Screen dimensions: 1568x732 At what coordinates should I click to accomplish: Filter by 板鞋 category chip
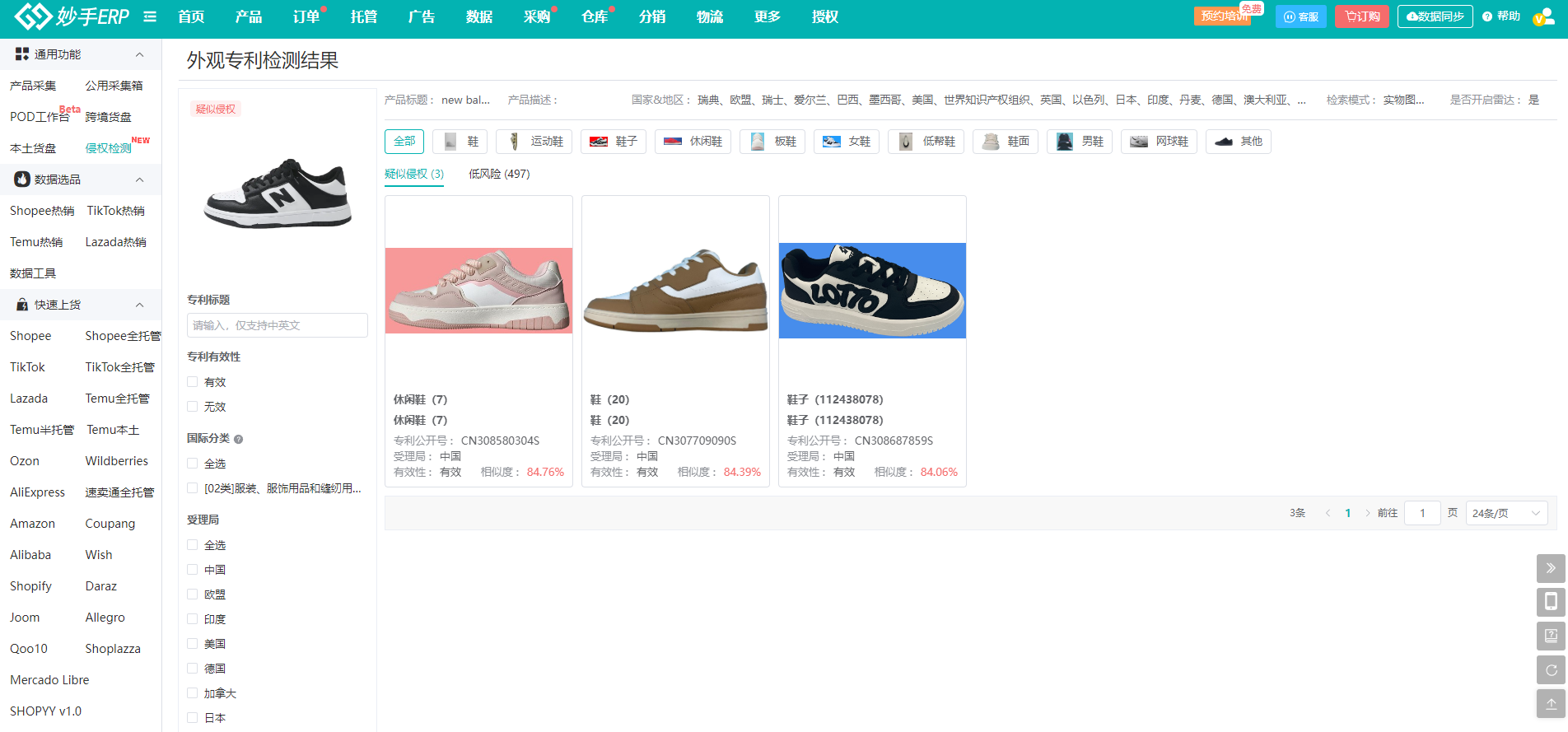click(772, 142)
